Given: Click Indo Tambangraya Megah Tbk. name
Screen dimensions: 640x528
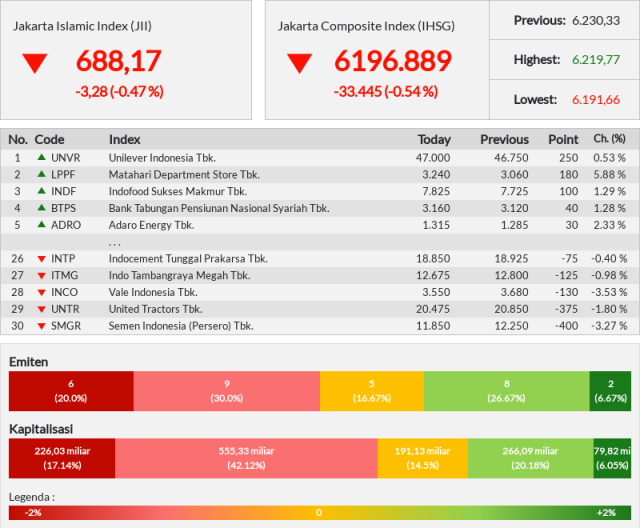Looking at the screenshot, I should pos(180,275).
